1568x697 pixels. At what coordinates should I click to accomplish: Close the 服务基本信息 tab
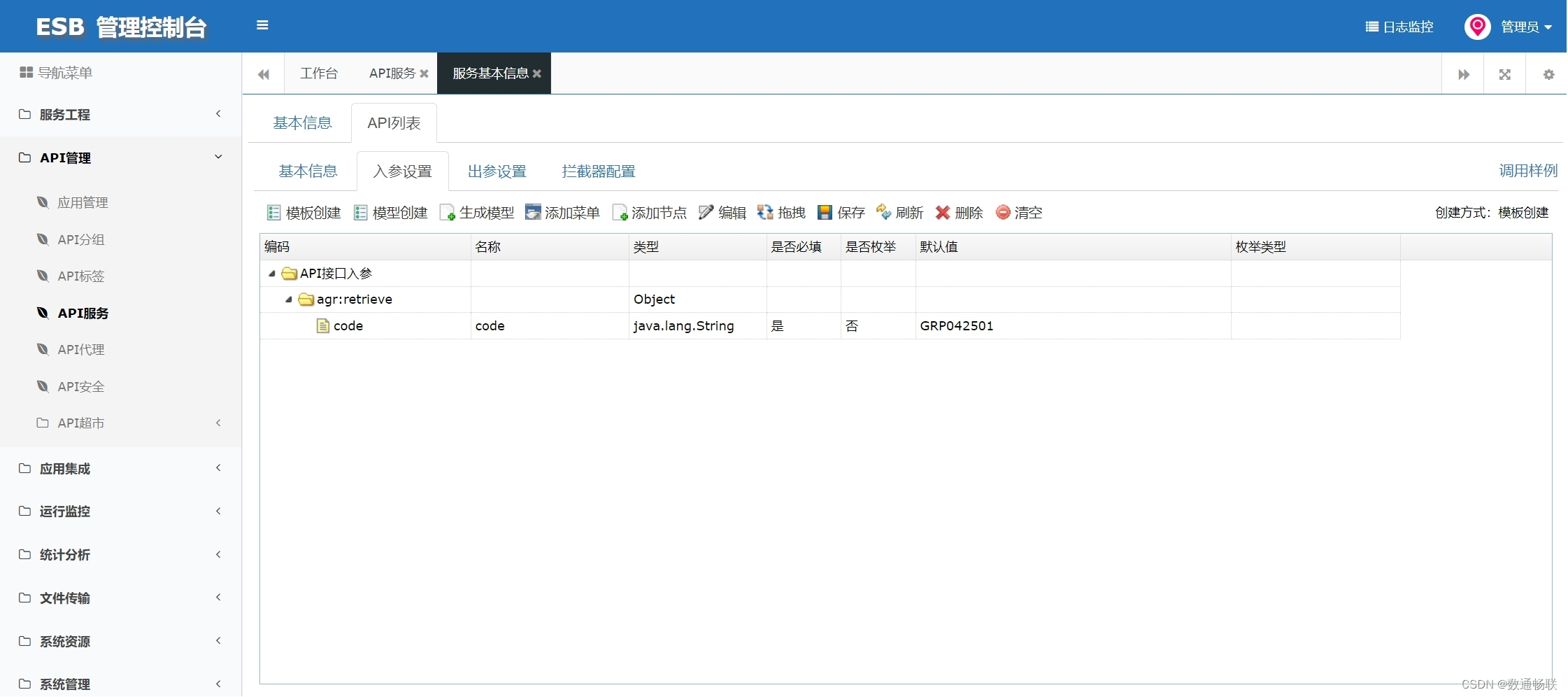(537, 73)
